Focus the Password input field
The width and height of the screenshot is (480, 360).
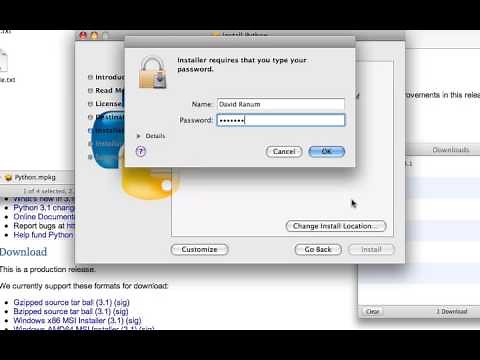coord(281,120)
